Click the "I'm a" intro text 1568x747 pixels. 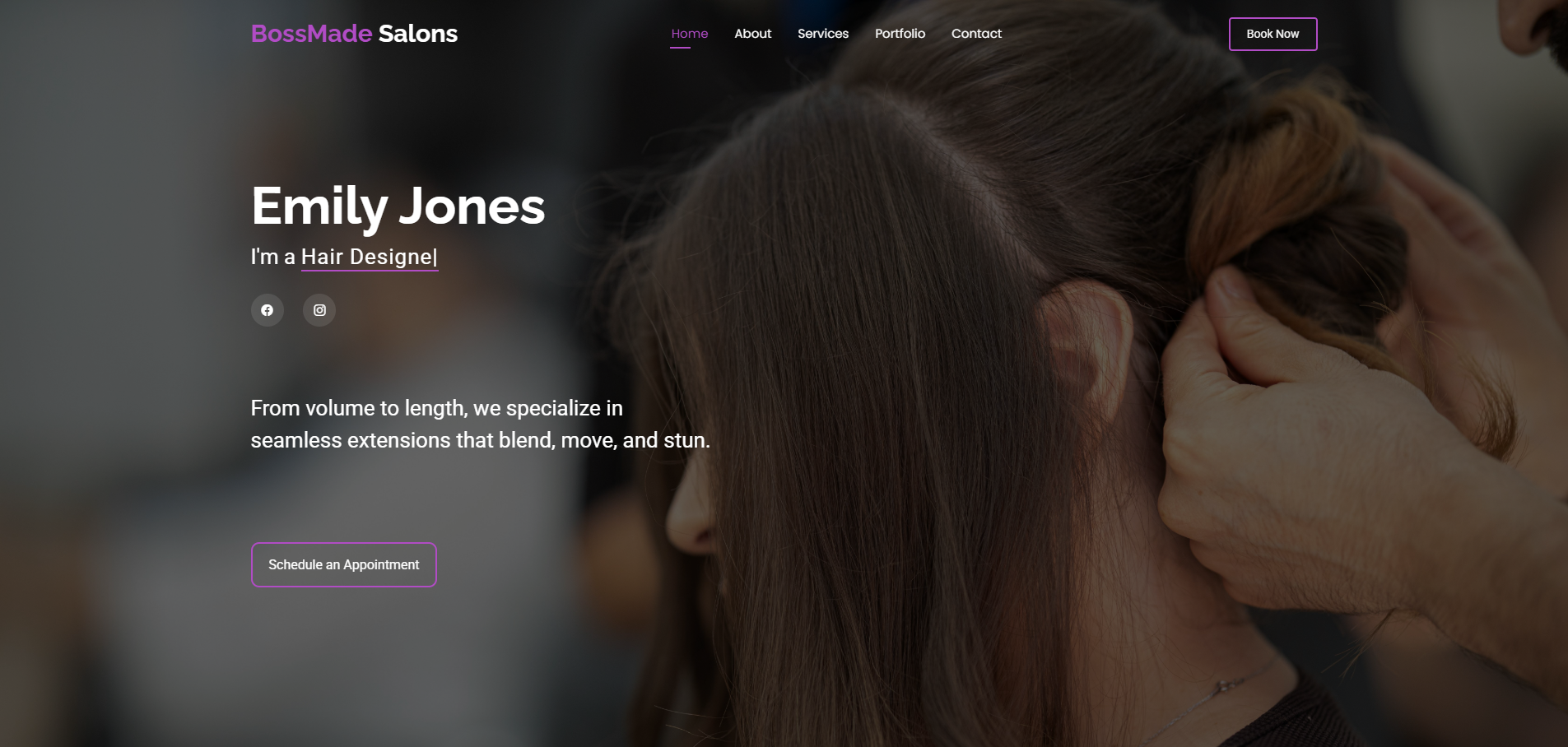coord(273,257)
